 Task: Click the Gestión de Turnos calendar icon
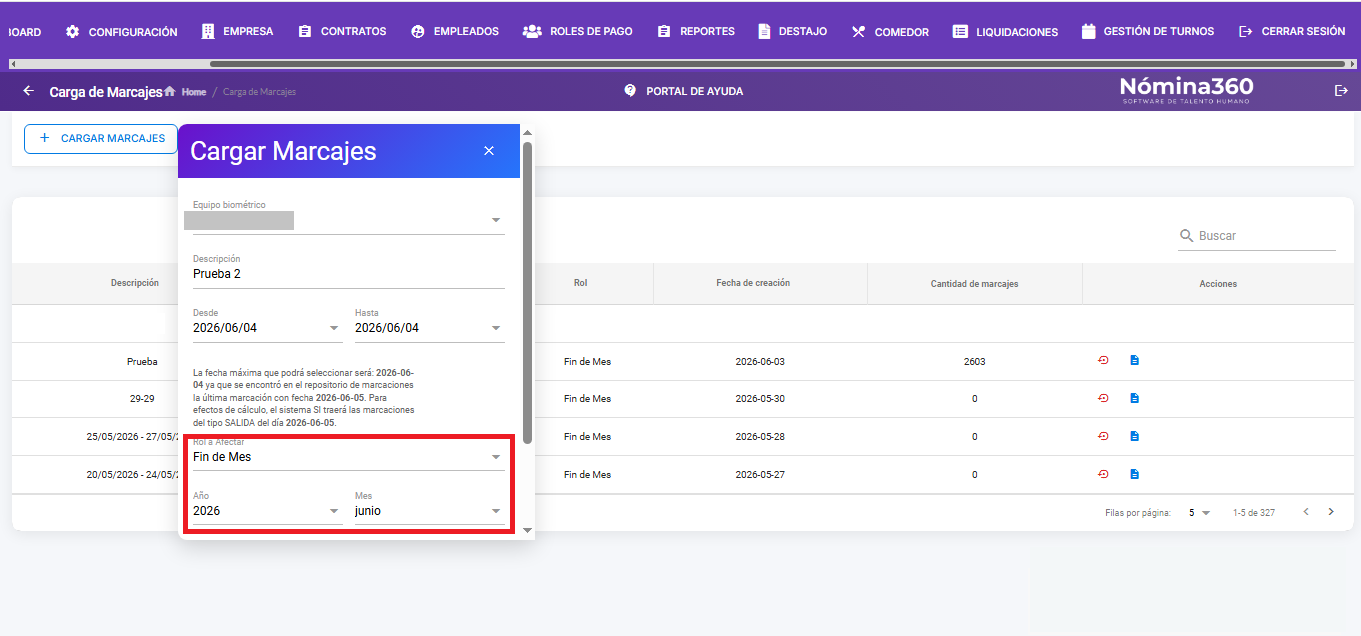pos(1089,31)
